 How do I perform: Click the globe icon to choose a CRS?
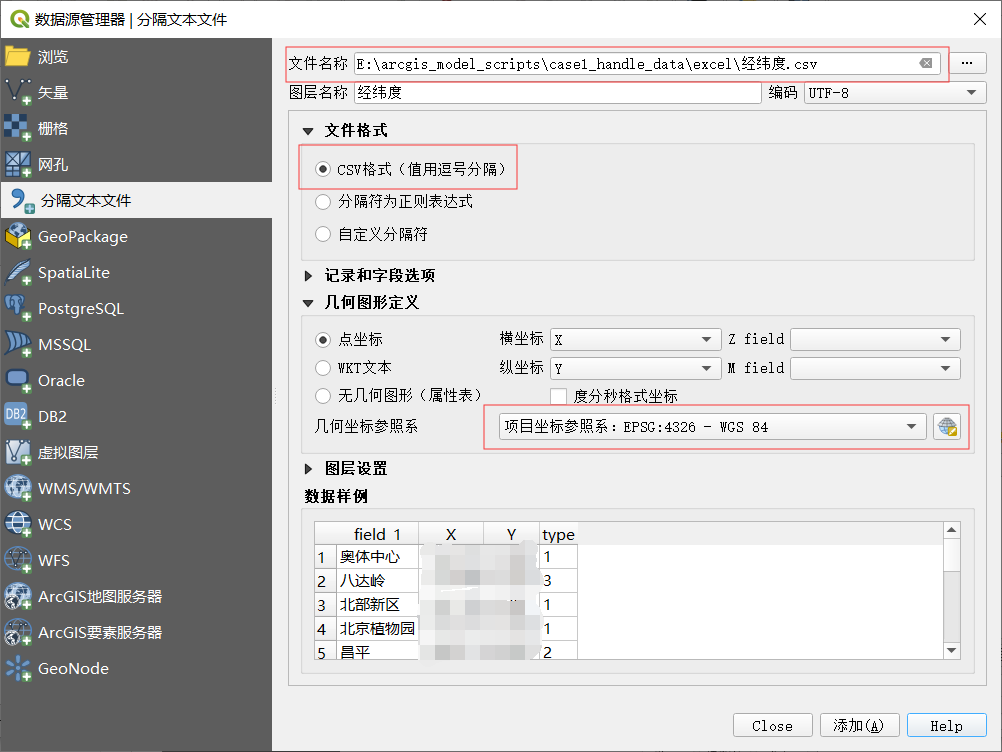tap(946, 425)
